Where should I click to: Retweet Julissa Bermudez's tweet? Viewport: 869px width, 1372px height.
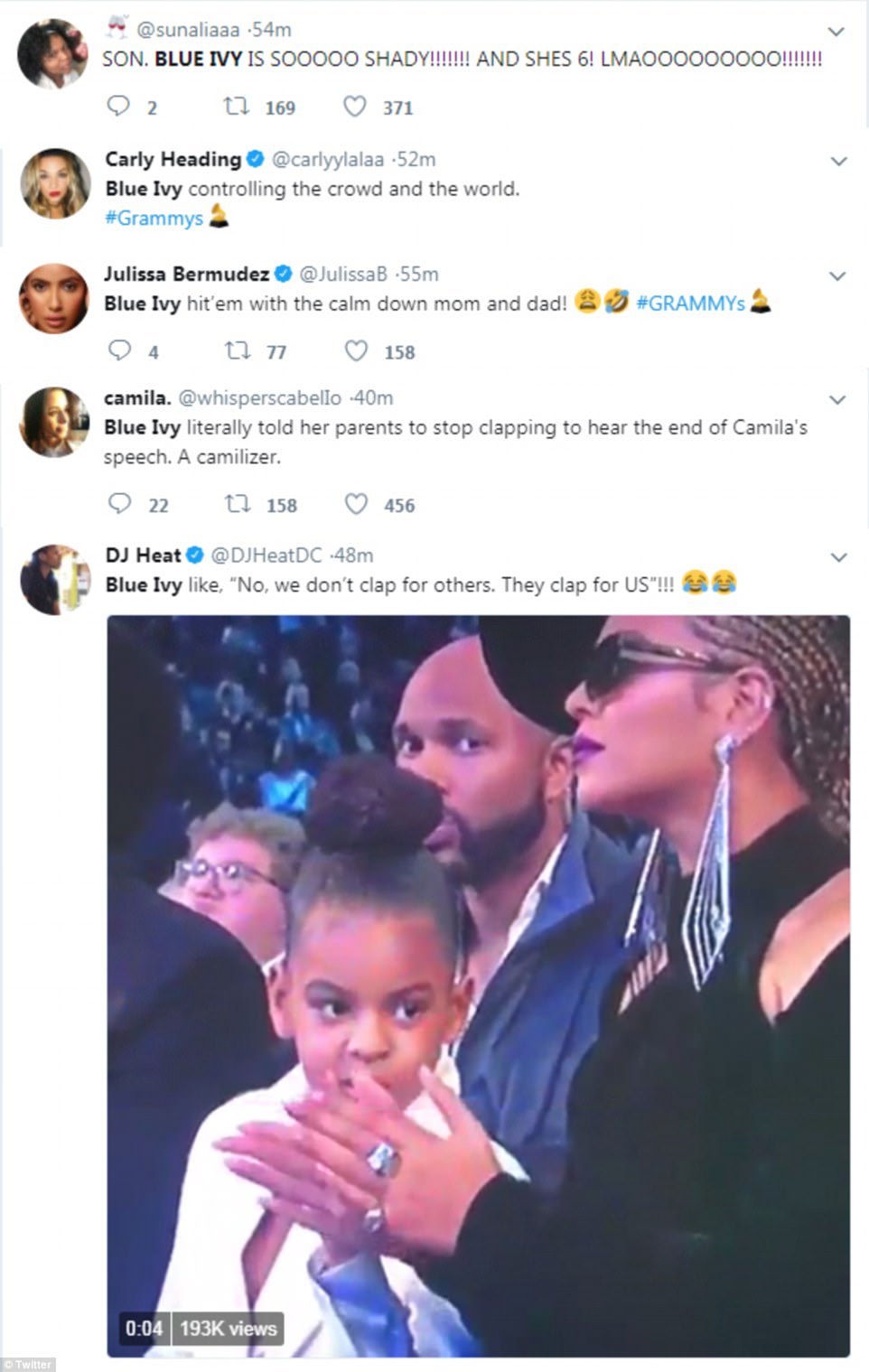(x=238, y=350)
